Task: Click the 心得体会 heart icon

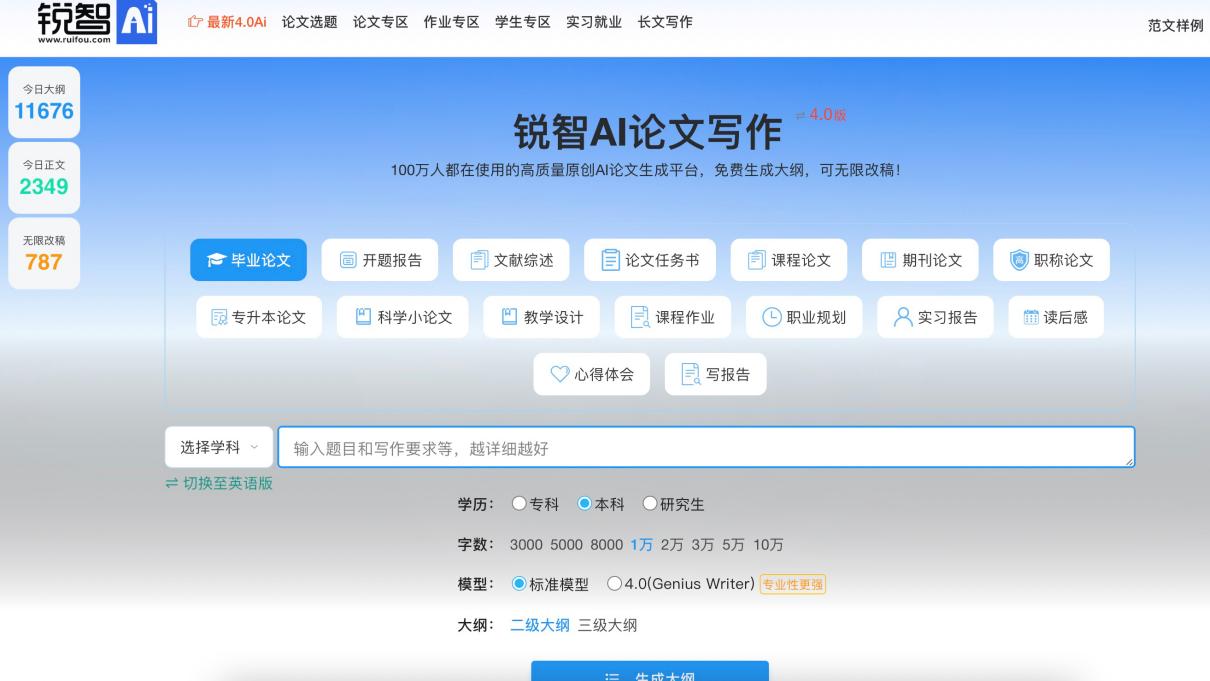Action: [560, 374]
